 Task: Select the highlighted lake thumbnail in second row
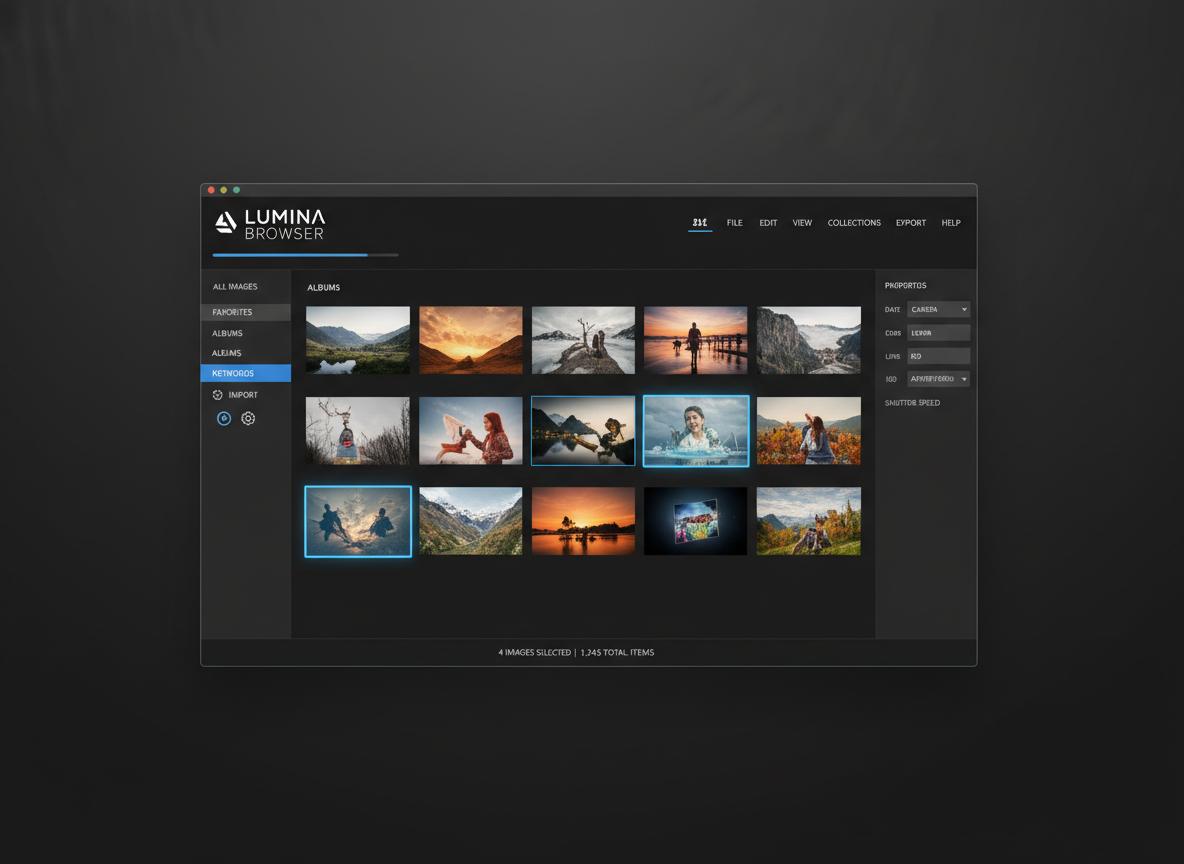click(583, 431)
